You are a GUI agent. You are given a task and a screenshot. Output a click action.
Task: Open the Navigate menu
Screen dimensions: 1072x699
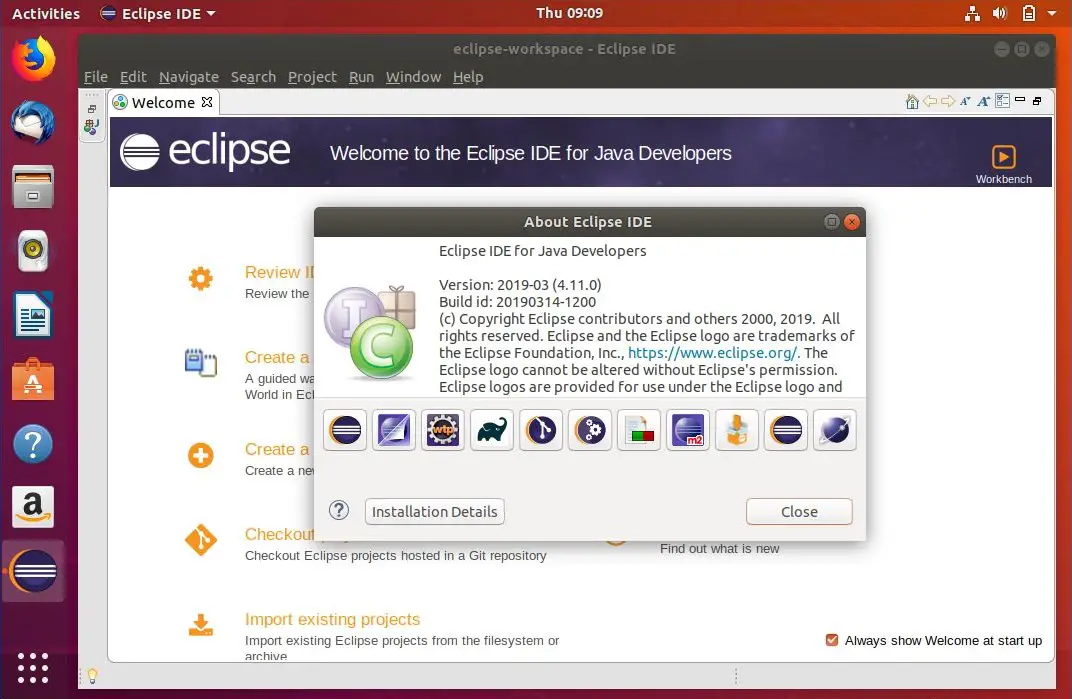[x=189, y=77]
